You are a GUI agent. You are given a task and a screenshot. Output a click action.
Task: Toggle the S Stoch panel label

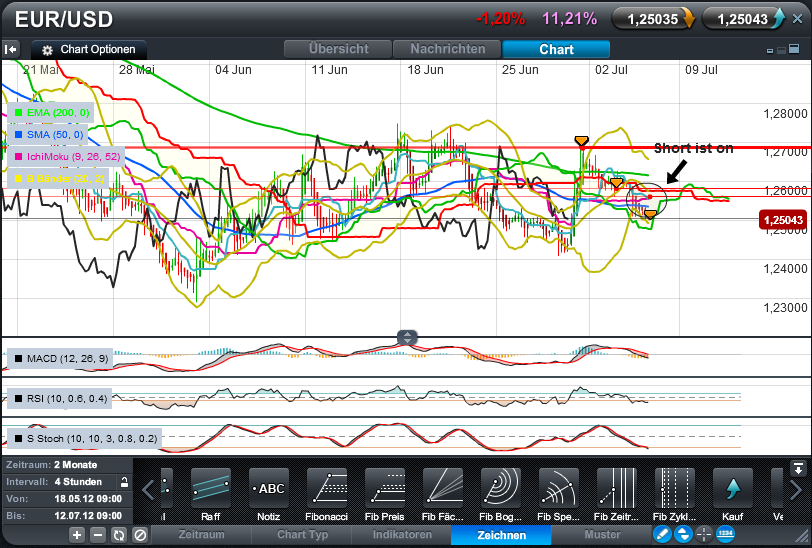click(x=84, y=439)
